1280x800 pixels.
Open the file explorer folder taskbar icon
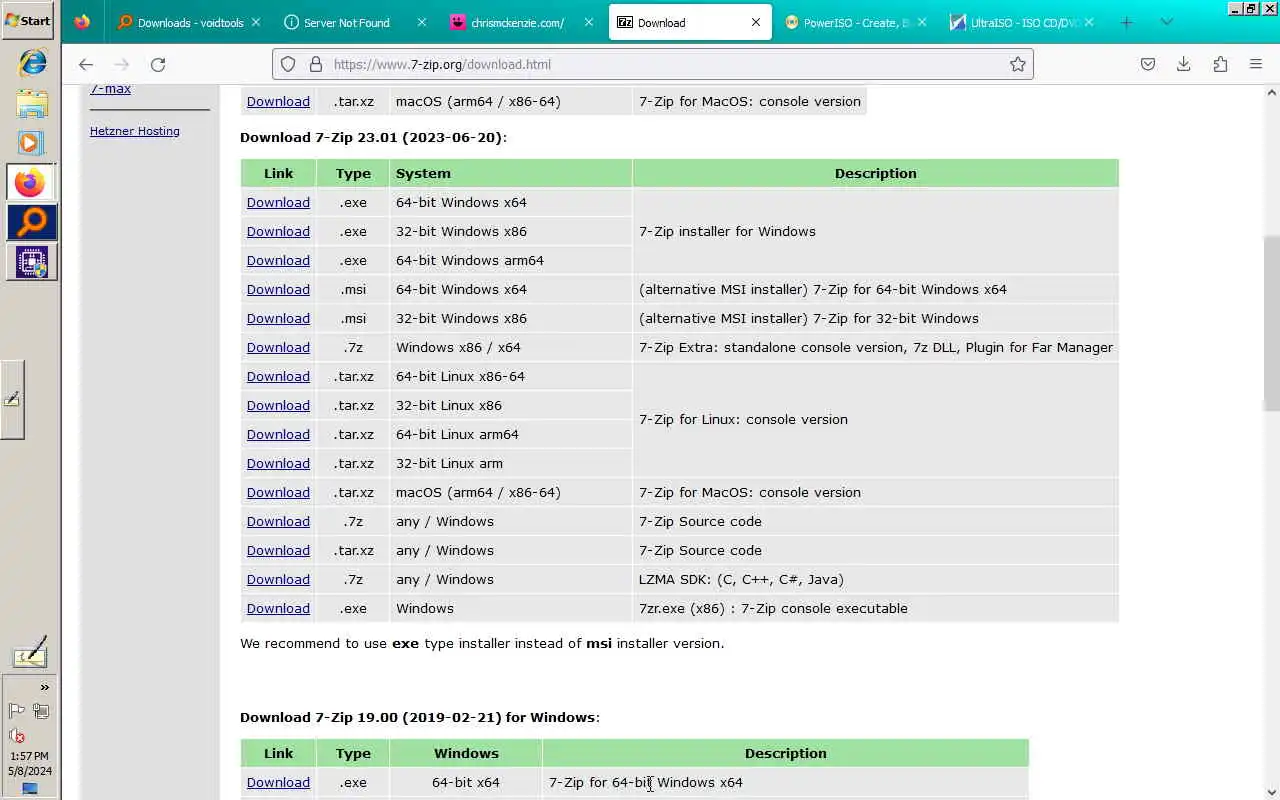(32, 103)
